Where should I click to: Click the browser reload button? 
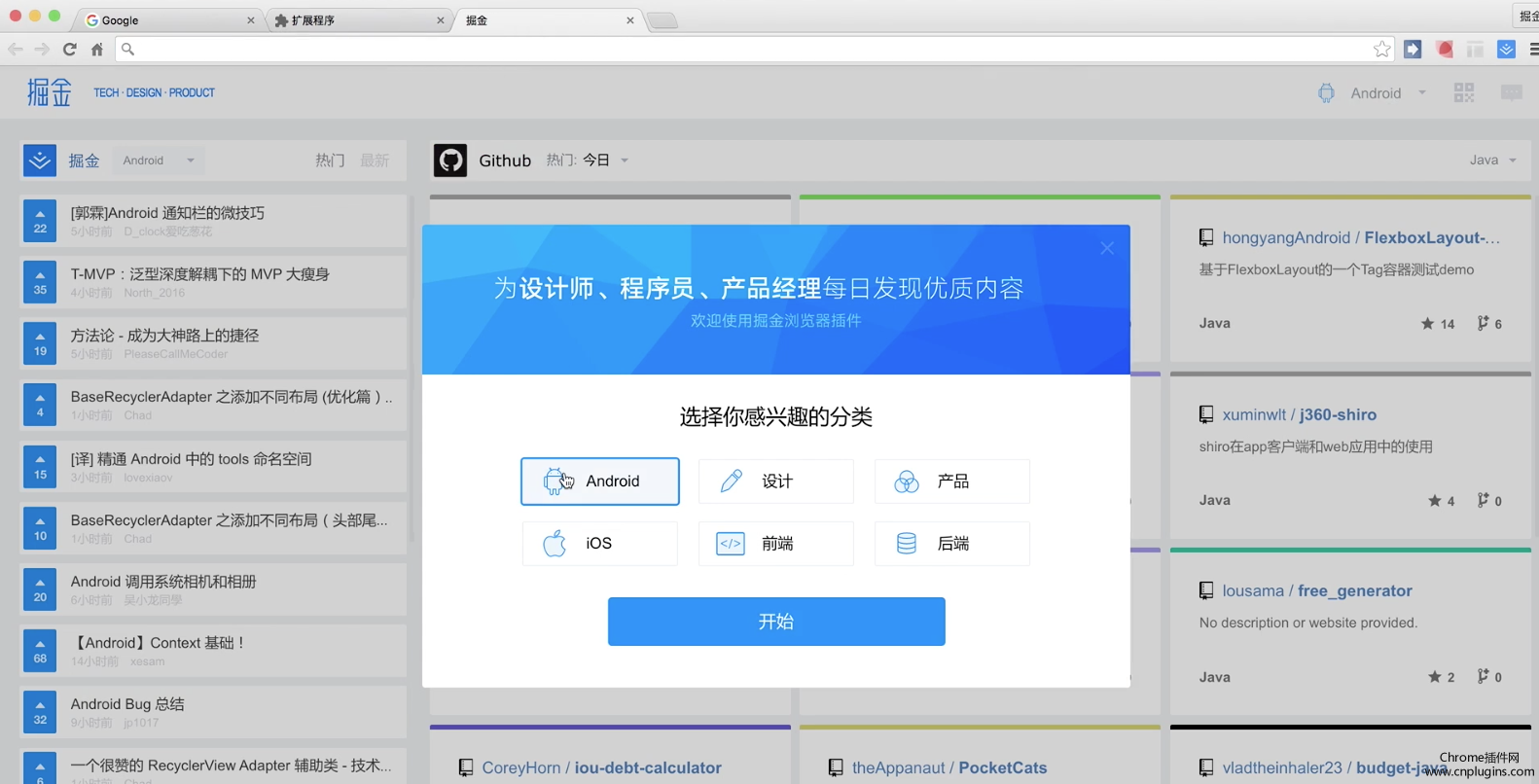69,50
